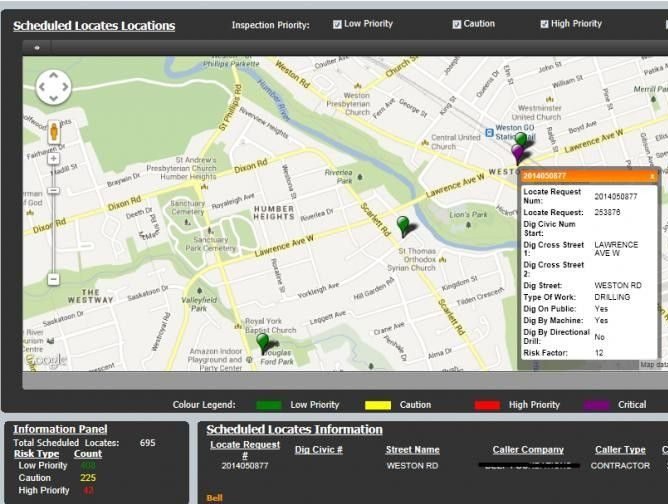Toggle the Low Priority checkbox
Image resolution: width=668 pixels, height=504 pixels.
click(337, 24)
